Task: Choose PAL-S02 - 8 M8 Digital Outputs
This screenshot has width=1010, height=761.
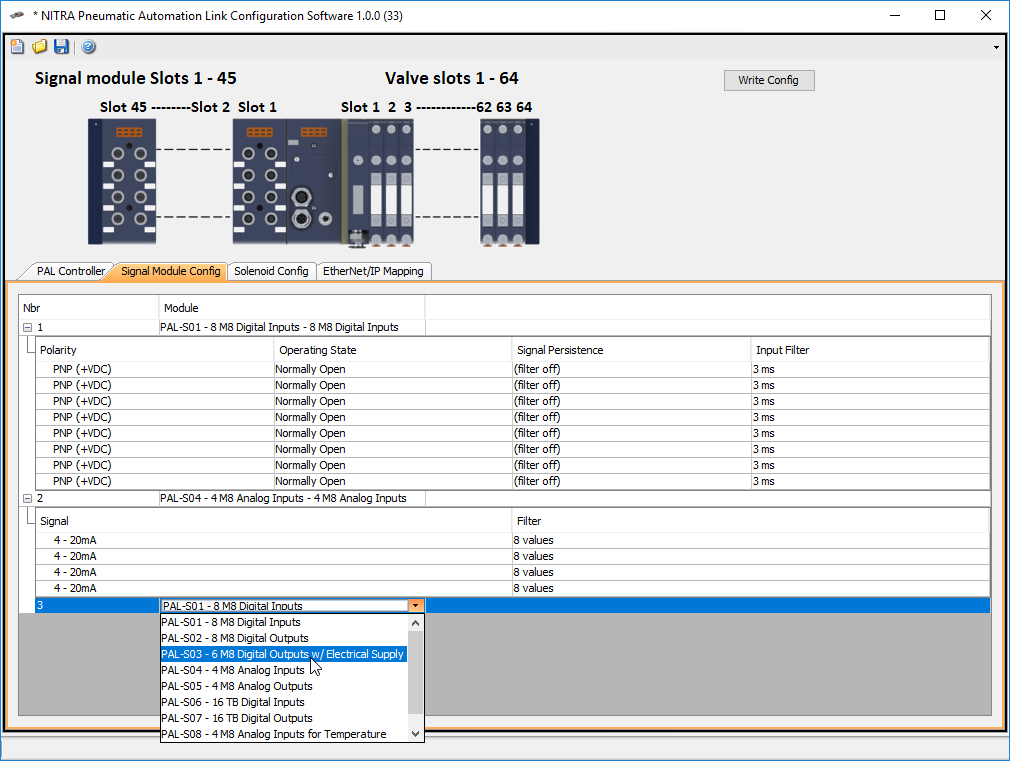Action: (284, 638)
